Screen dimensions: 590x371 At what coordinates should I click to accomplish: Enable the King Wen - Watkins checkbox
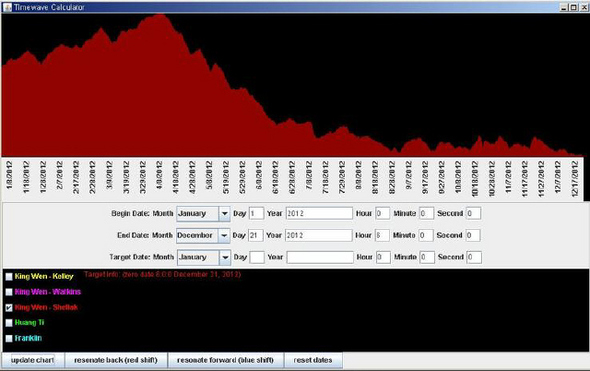pyautogui.click(x=9, y=292)
